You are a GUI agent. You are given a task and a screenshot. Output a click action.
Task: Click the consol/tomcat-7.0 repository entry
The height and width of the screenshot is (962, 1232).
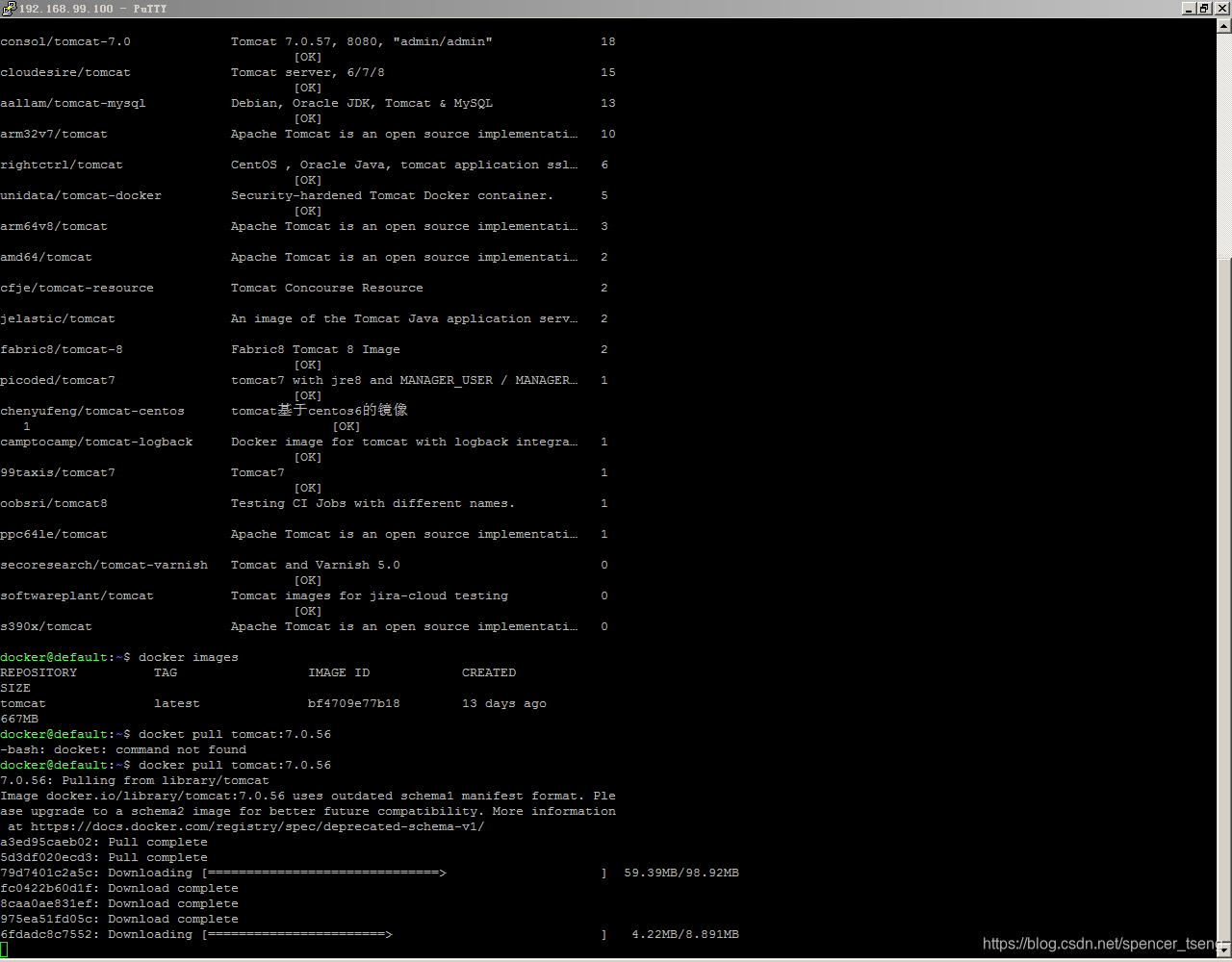(65, 41)
